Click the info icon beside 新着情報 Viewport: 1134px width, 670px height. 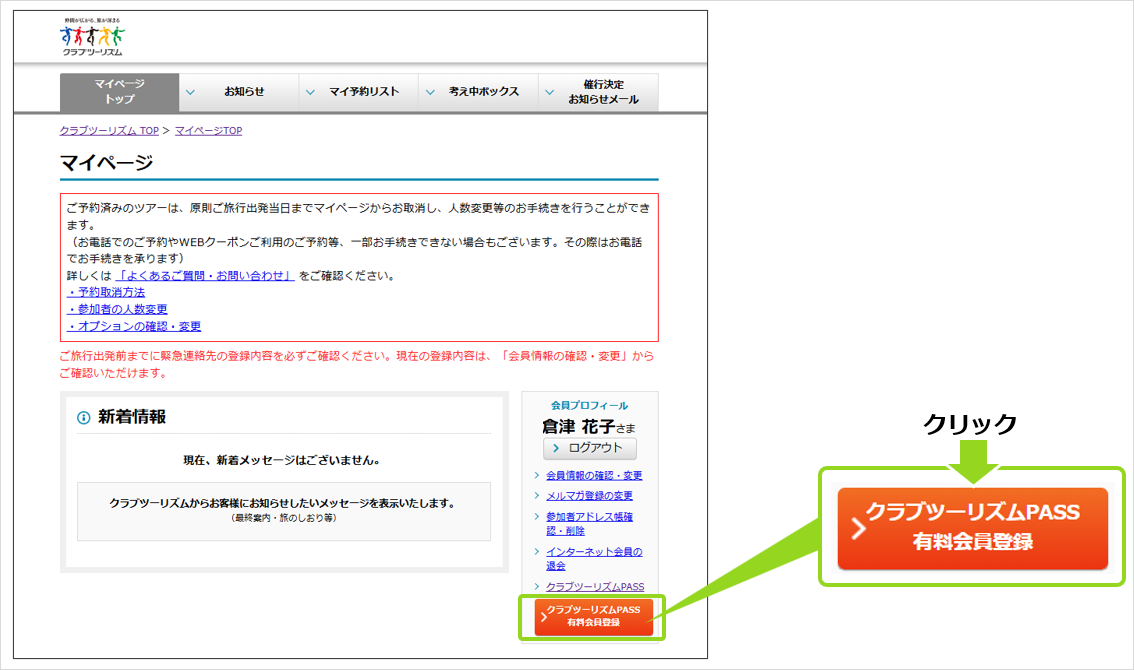tap(84, 418)
